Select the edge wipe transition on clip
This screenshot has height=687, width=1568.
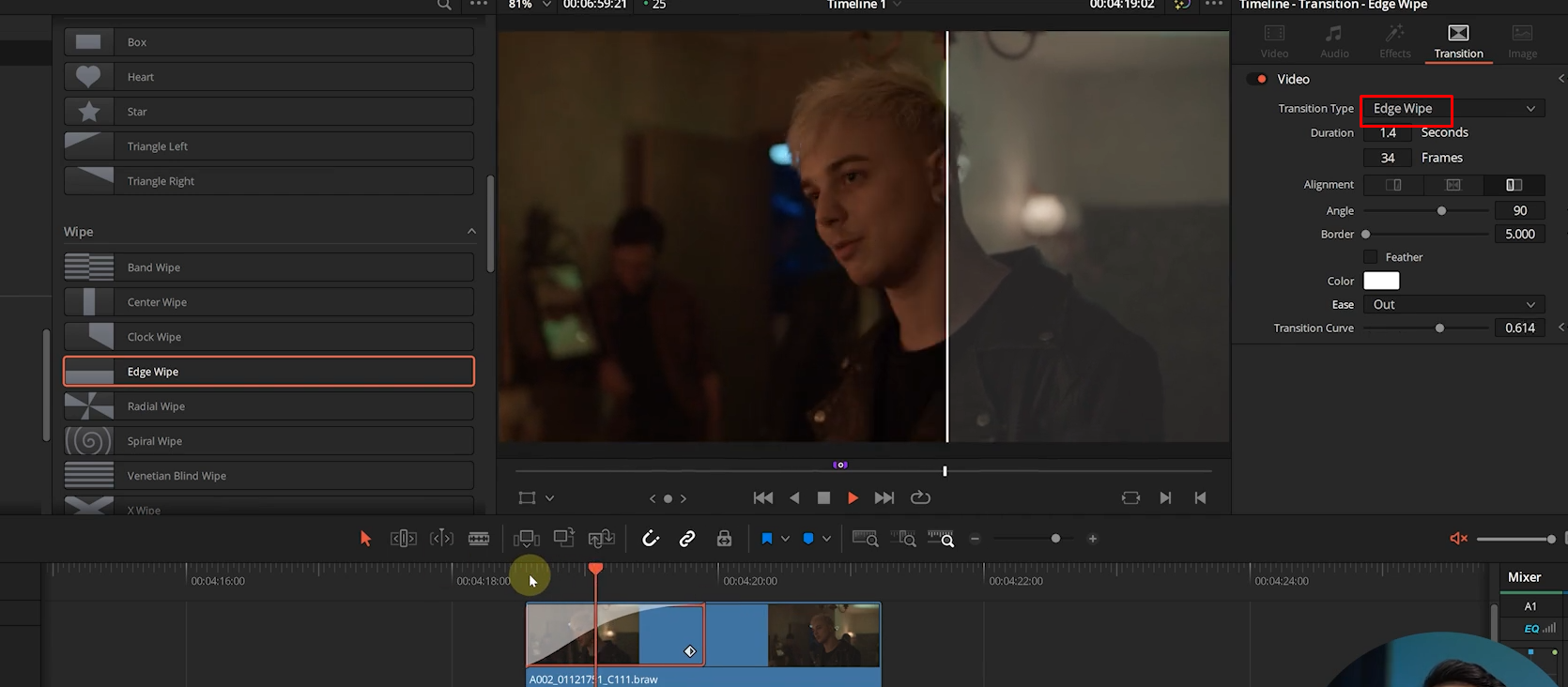[615, 635]
